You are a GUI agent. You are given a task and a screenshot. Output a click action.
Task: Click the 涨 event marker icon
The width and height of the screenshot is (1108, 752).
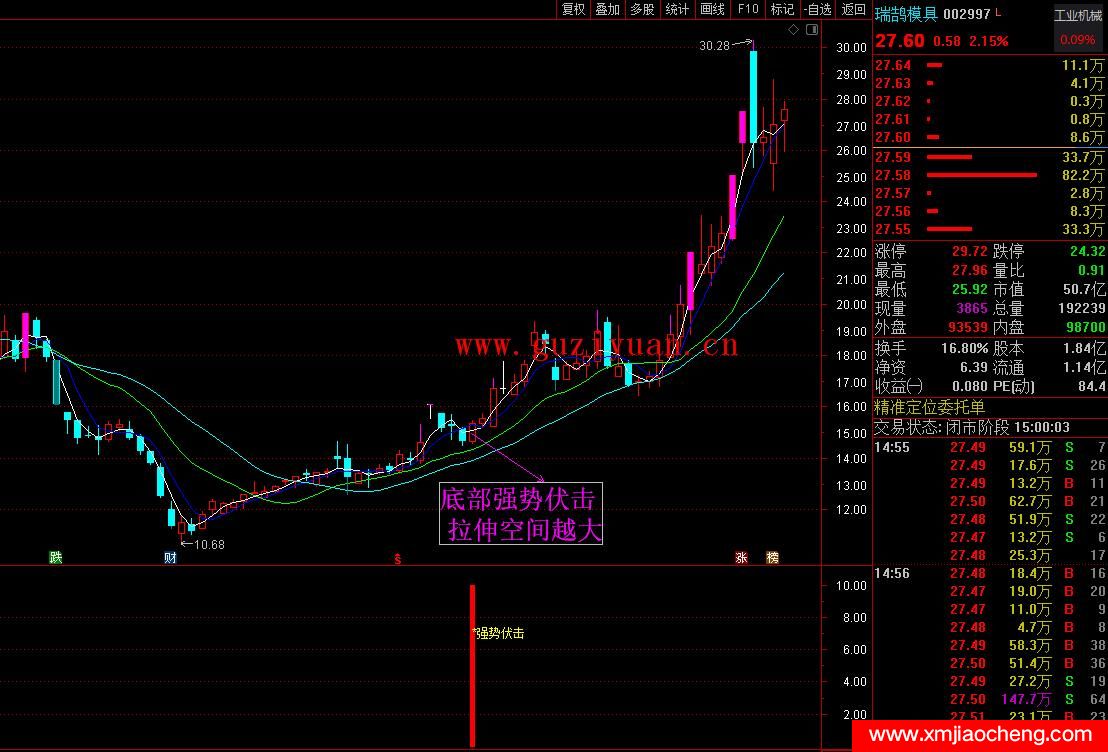coord(742,557)
